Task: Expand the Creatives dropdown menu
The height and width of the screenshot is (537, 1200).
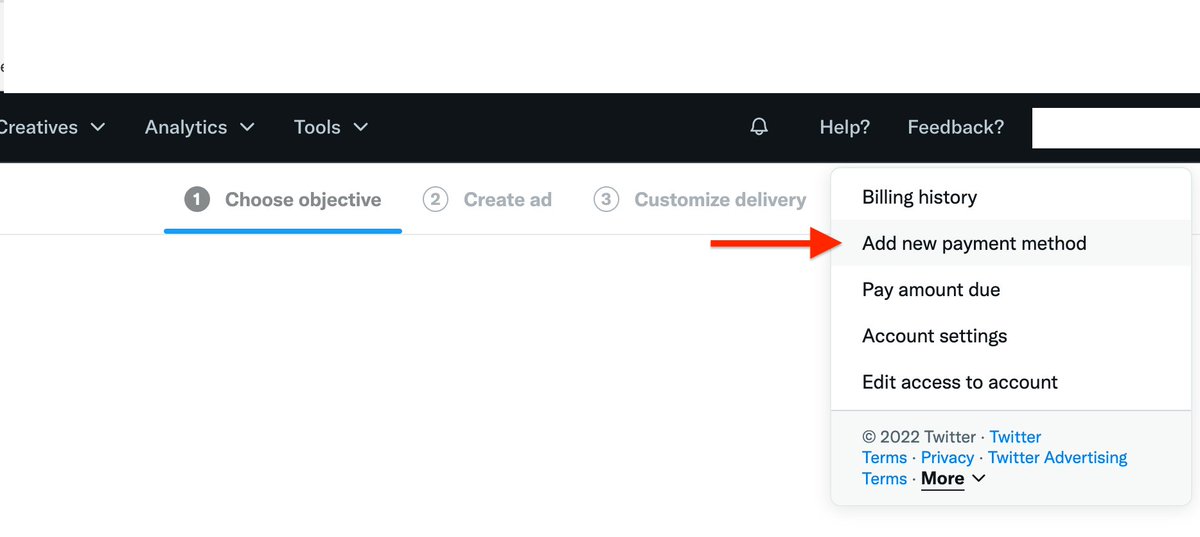Action: [x=52, y=127]
